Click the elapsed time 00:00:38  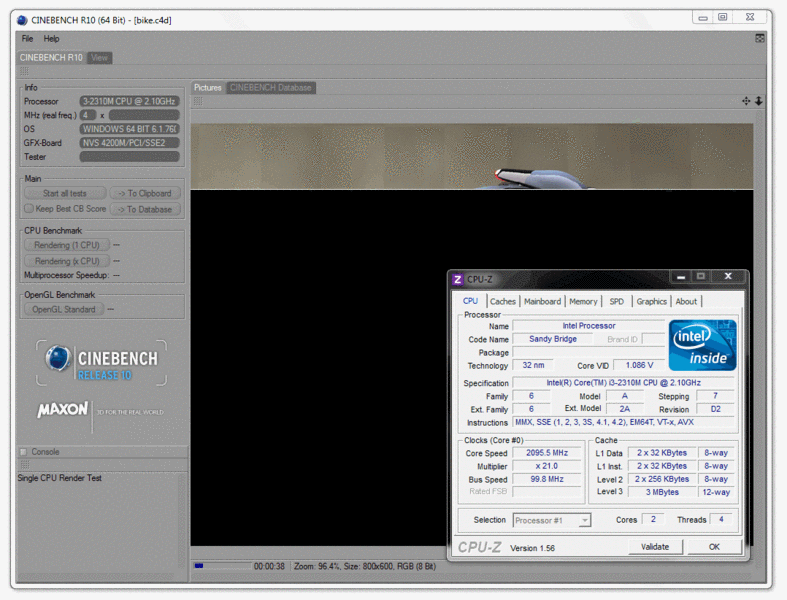[269, 566]
